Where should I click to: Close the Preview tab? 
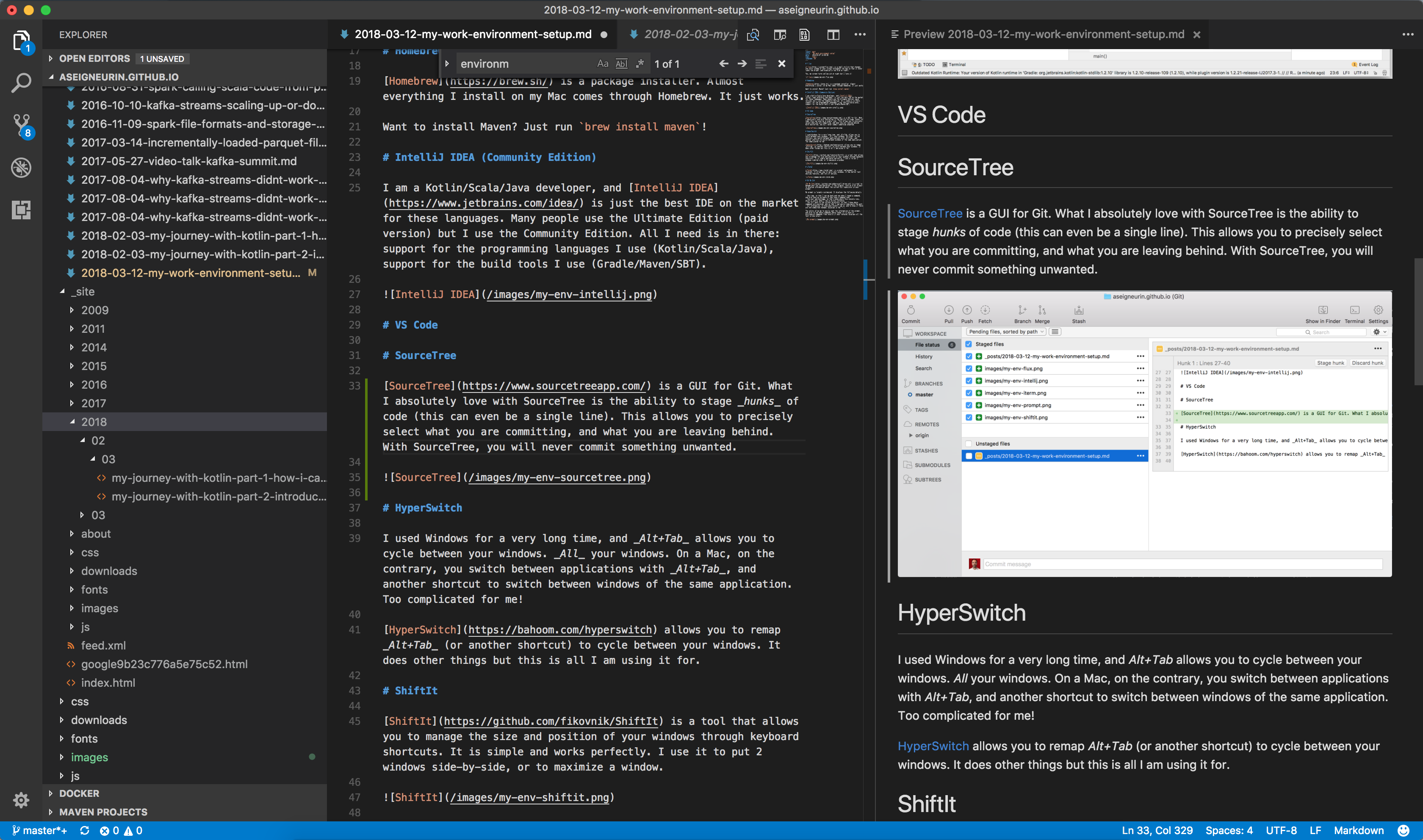point(1196,35)
